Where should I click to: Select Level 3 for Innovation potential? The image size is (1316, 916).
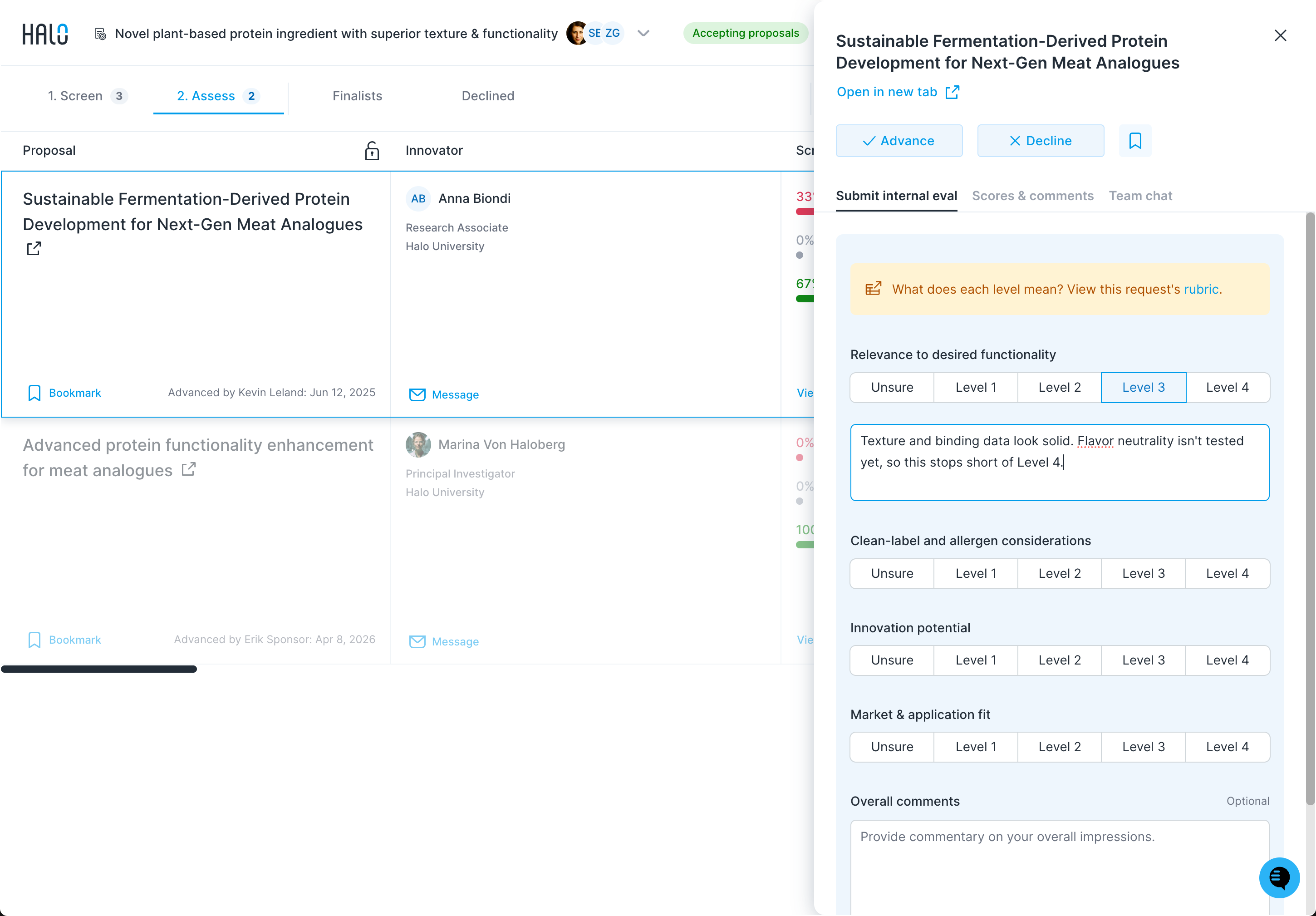pyautogui.click(x=1143, y=660)
